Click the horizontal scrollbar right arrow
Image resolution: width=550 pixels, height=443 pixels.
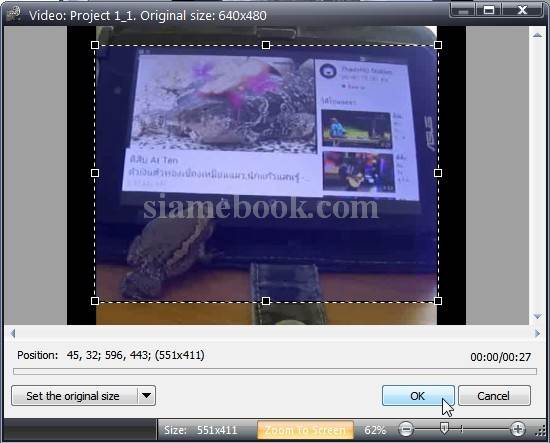537,333
